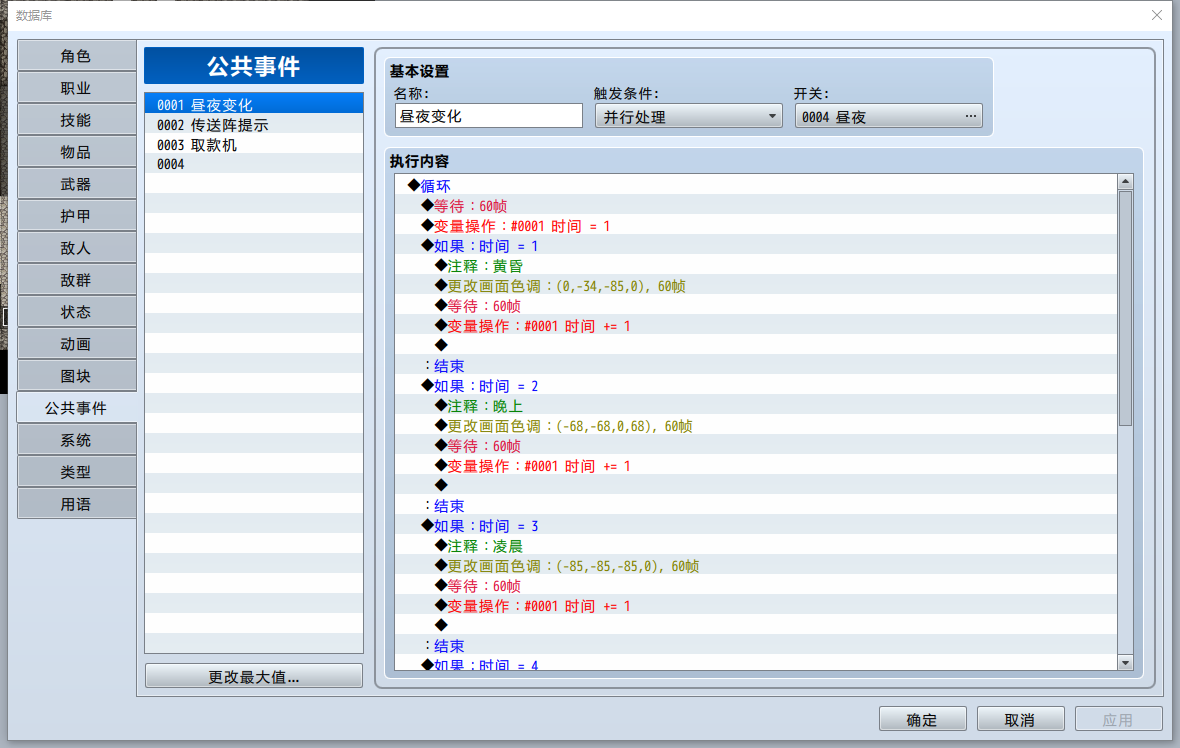Image resolution: width=1180 pixels, height=748 pixels.
Task: Open the 角色 database tab
Action: [x=76, y=56]
